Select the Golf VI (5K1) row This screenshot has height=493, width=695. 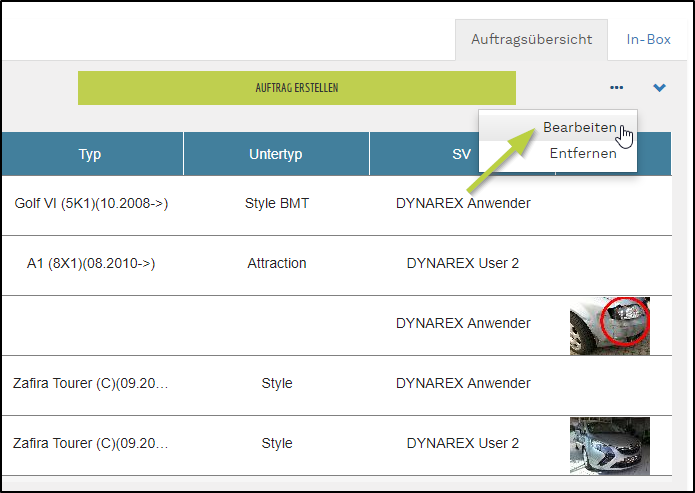coord(91,204)
